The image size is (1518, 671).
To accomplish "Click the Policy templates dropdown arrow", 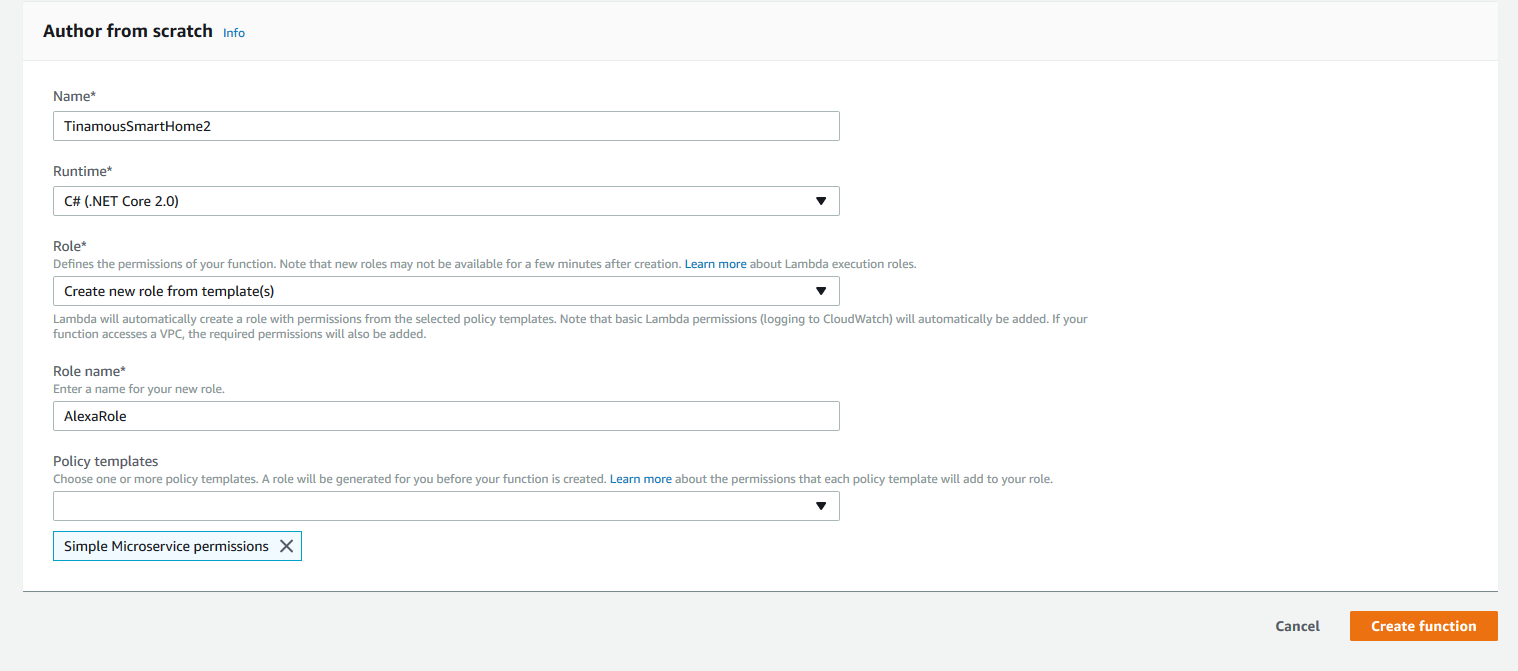I will click(820, 506).
